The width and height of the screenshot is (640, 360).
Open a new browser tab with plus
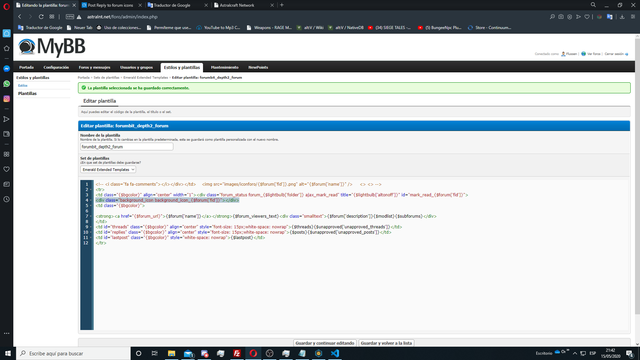pos(282,5)
